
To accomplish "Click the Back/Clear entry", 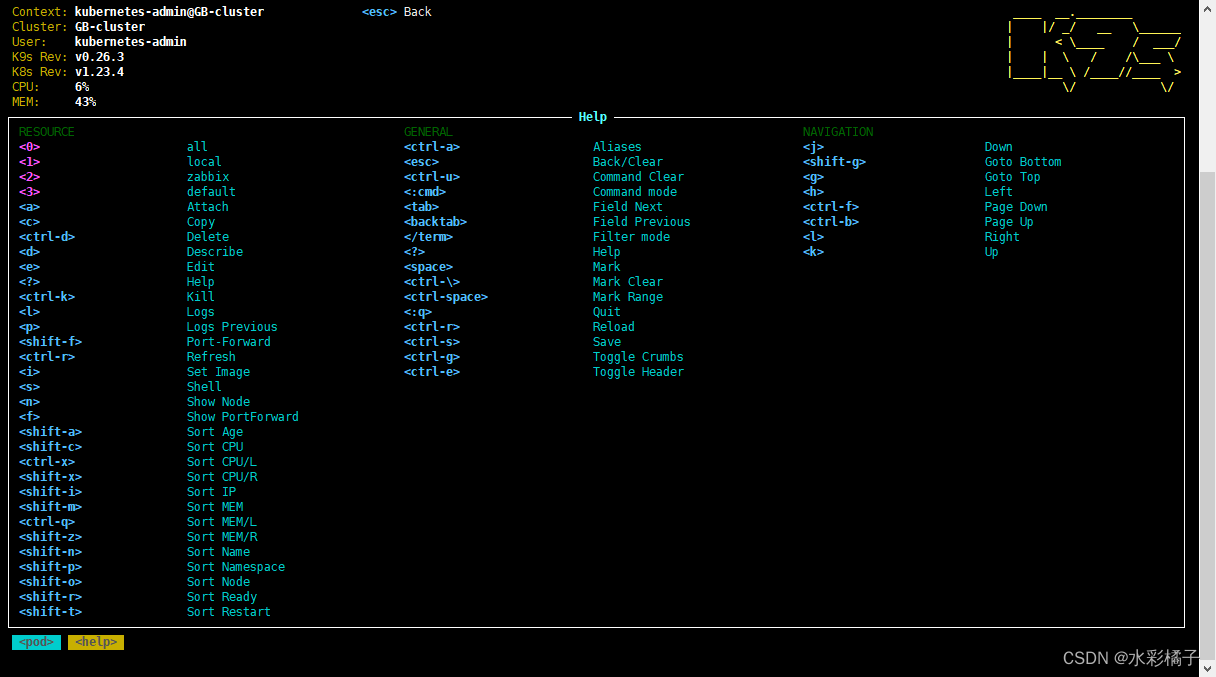I will (628, 162).
